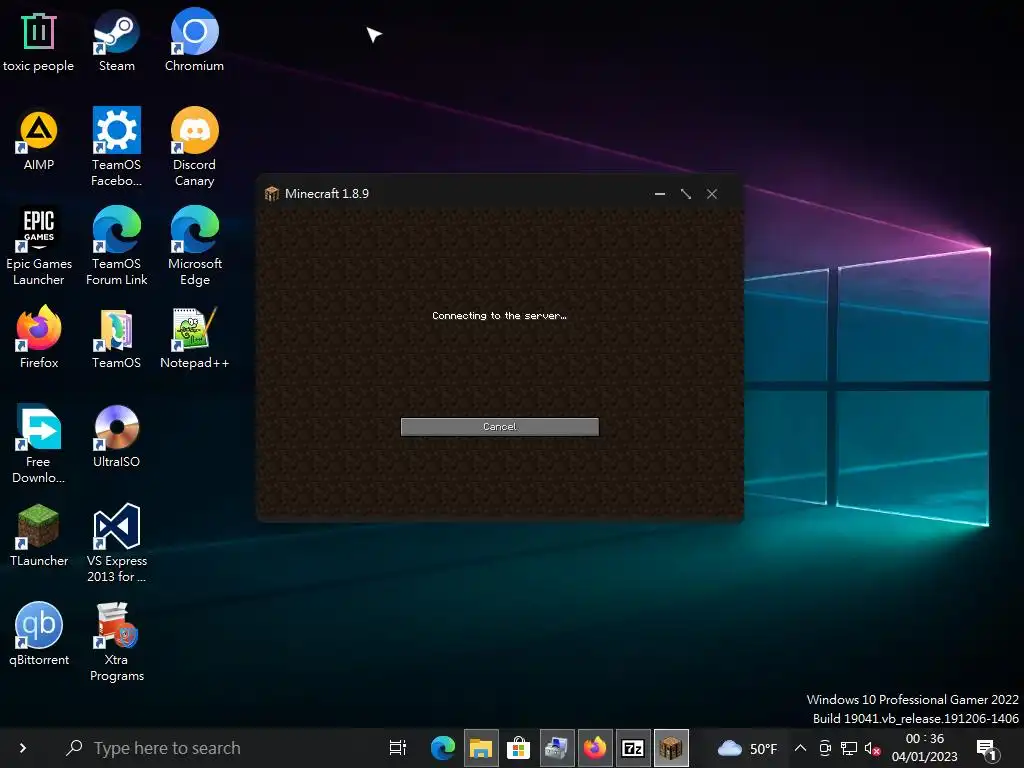The image size is (1024, 768).
Task: Launch the Notepad++ desktop shortcut
Action: [194, 338]
